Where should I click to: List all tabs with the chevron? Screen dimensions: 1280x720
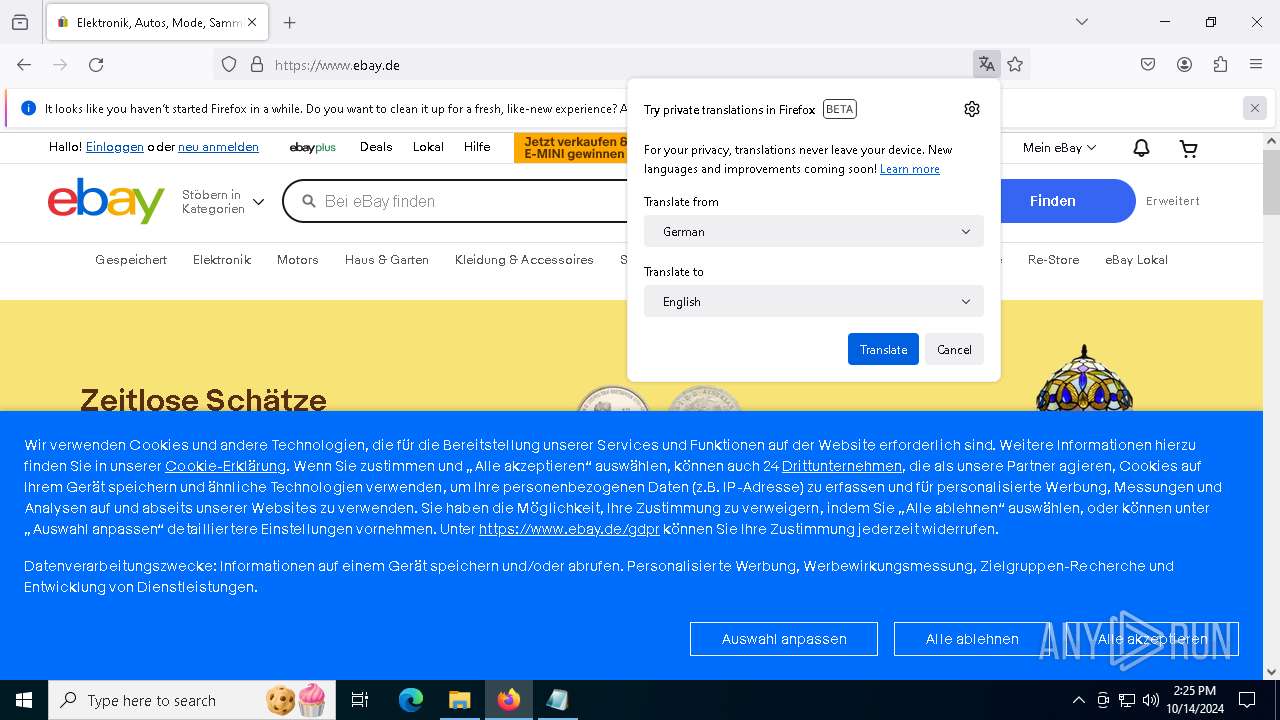[x=1082, y=22]
